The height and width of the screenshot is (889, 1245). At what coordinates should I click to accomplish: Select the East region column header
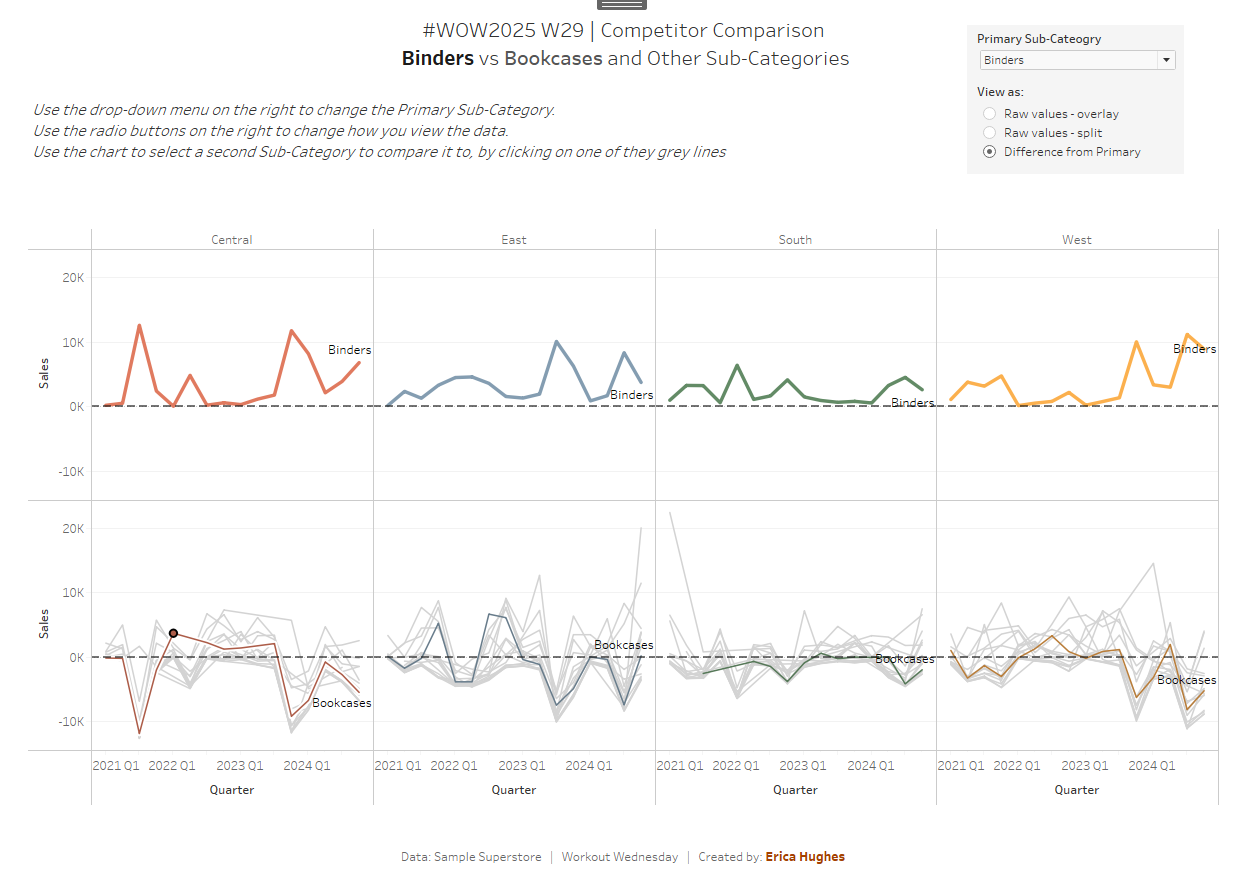point(514,240)
